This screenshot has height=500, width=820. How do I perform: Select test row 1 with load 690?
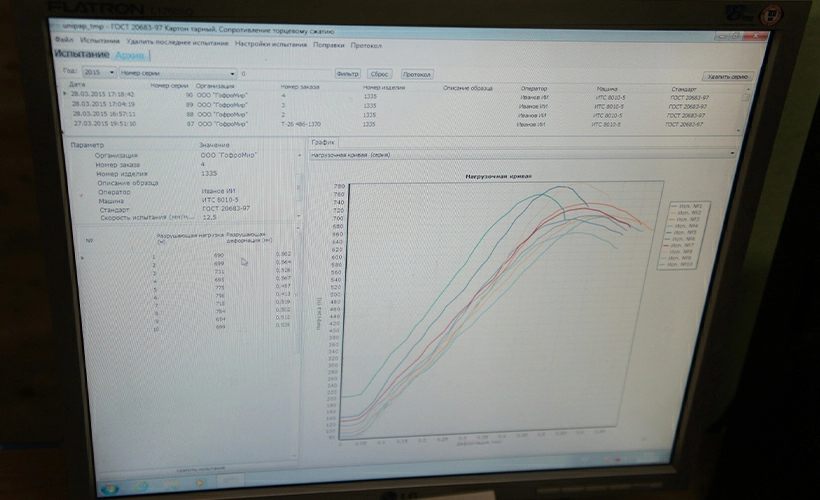click(188, 255)
